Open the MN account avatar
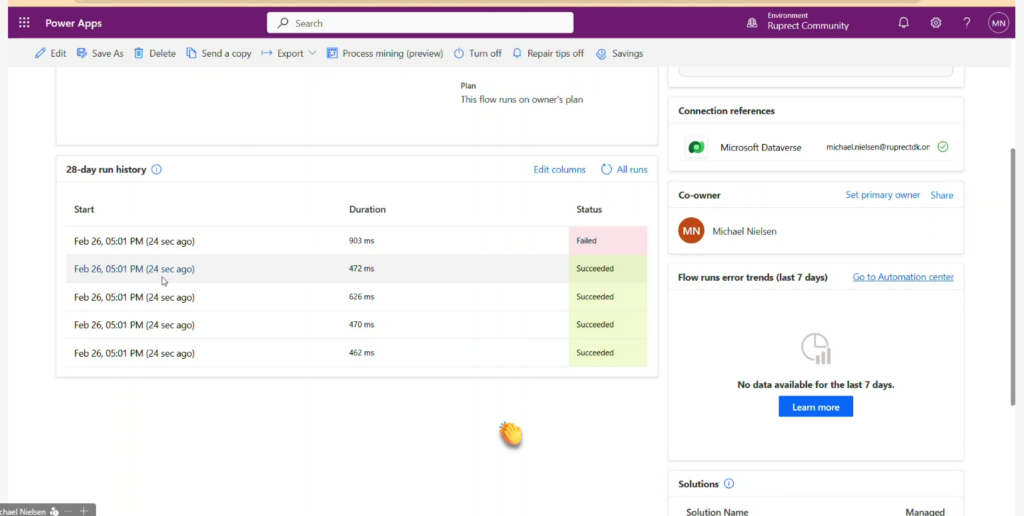1024x516 pixels. coord(998,23)
